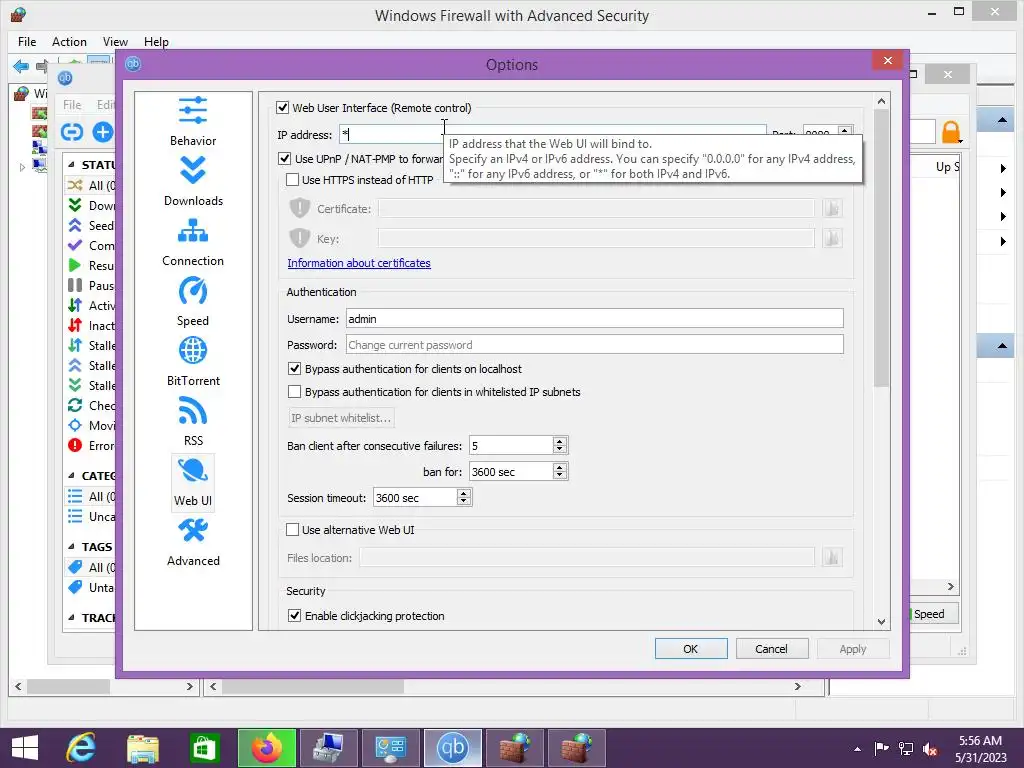Open the Windows Start menu
Screen dimensions: 1024x768
tap(25, 748)
